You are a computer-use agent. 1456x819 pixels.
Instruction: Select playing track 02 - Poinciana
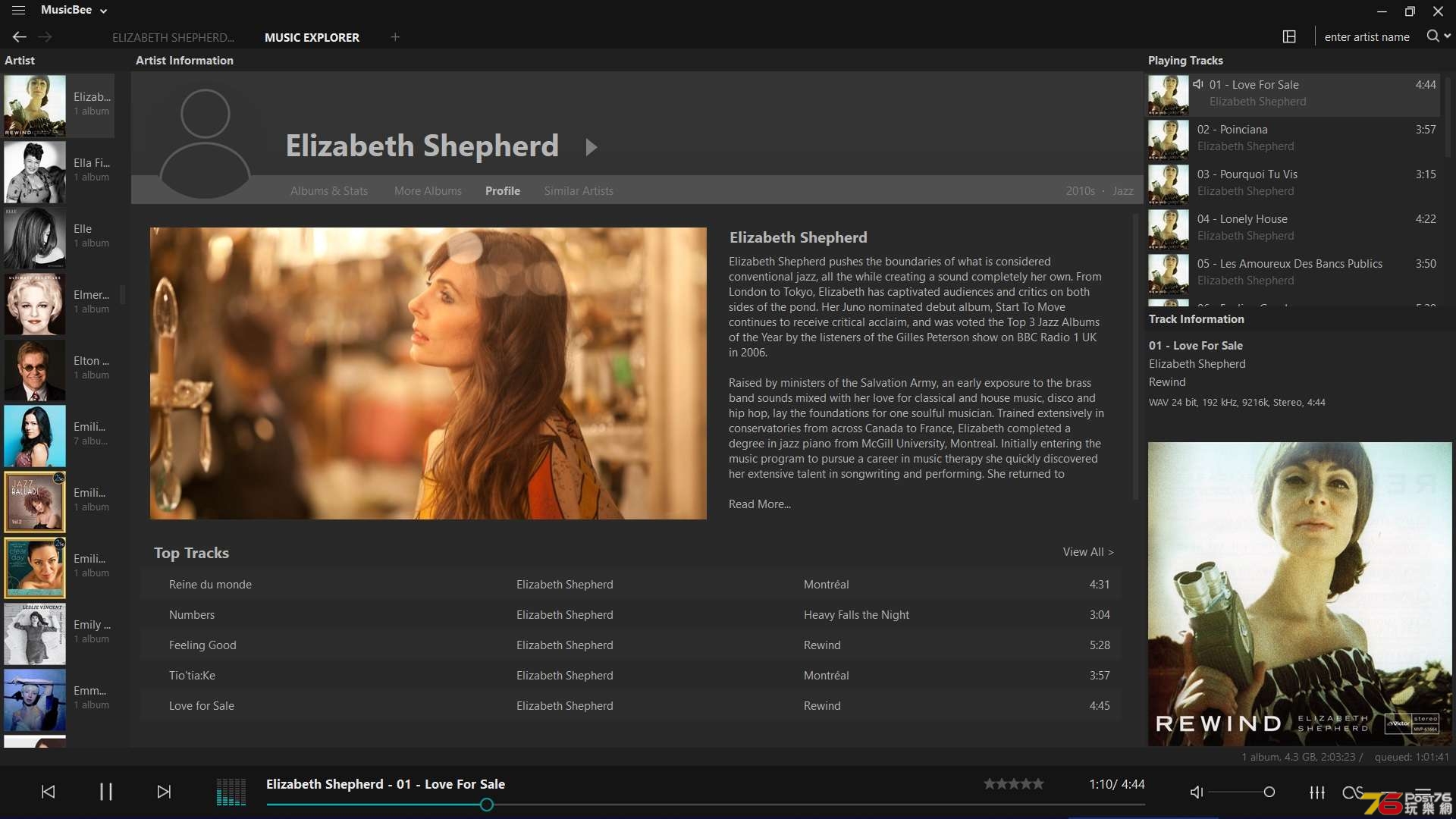coord(1294,138)
